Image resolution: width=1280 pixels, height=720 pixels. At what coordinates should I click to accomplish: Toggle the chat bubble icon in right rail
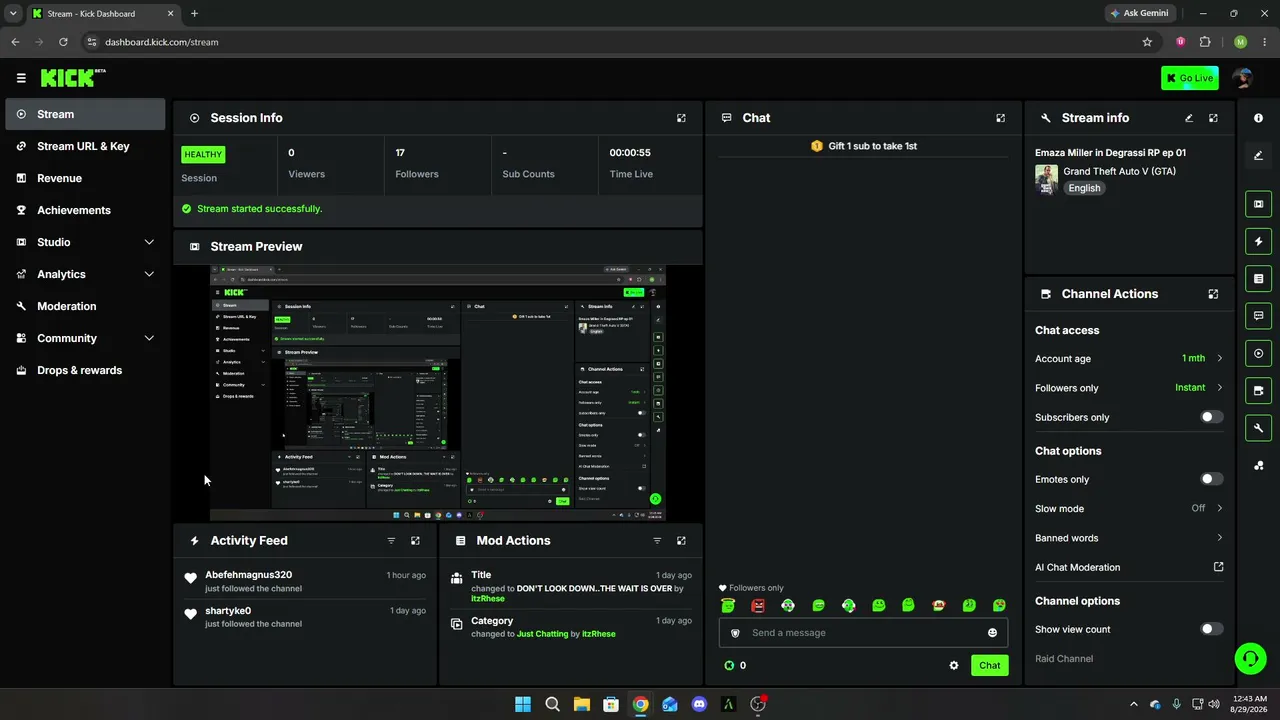[1258, 316]
